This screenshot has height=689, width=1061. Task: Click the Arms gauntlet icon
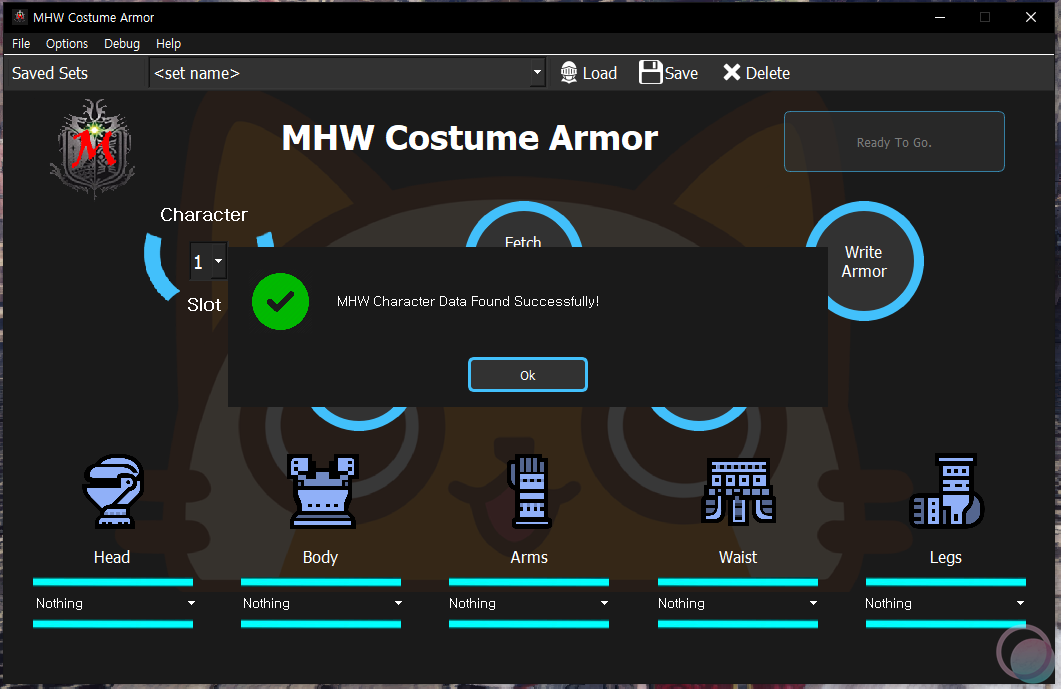pos(529,491)
